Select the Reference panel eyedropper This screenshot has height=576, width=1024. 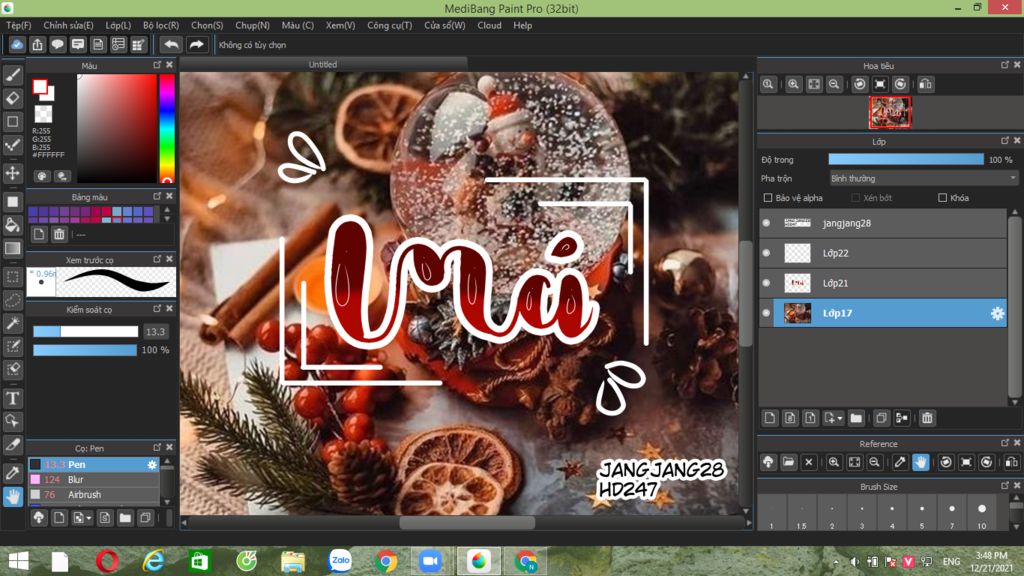pos(900,462)
